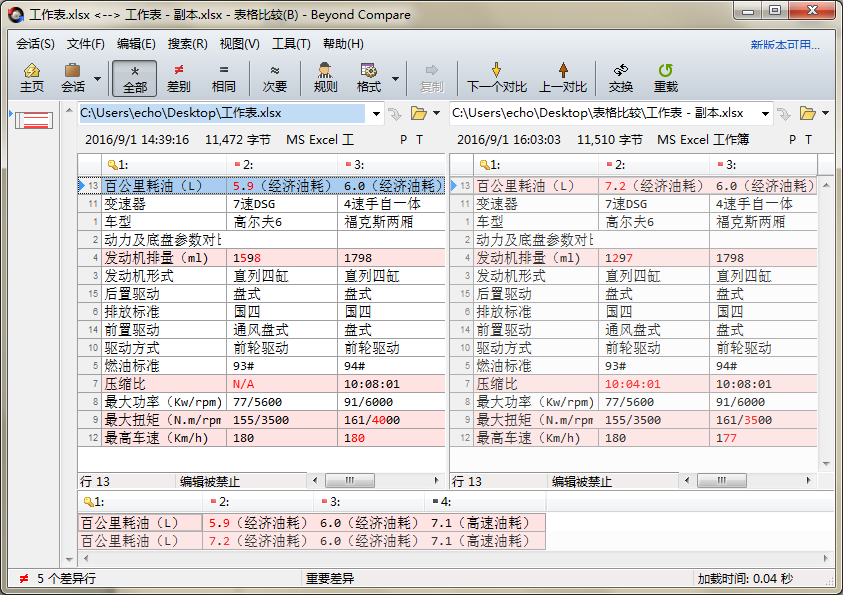Jump to 下一个对比 next difference
843x595 pixels.
click(x=497, y=75)
